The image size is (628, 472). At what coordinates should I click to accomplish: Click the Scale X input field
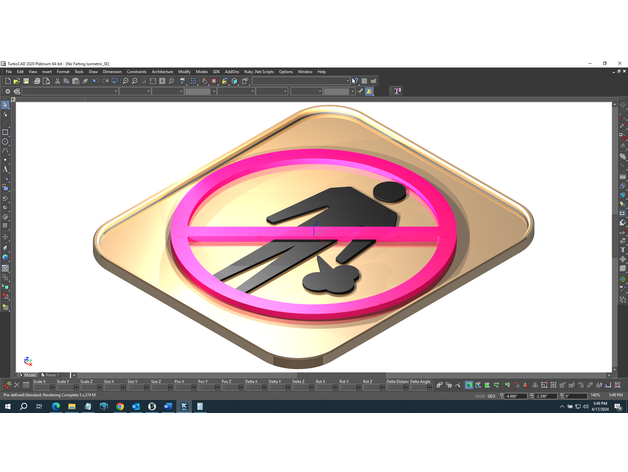(40, 386)
